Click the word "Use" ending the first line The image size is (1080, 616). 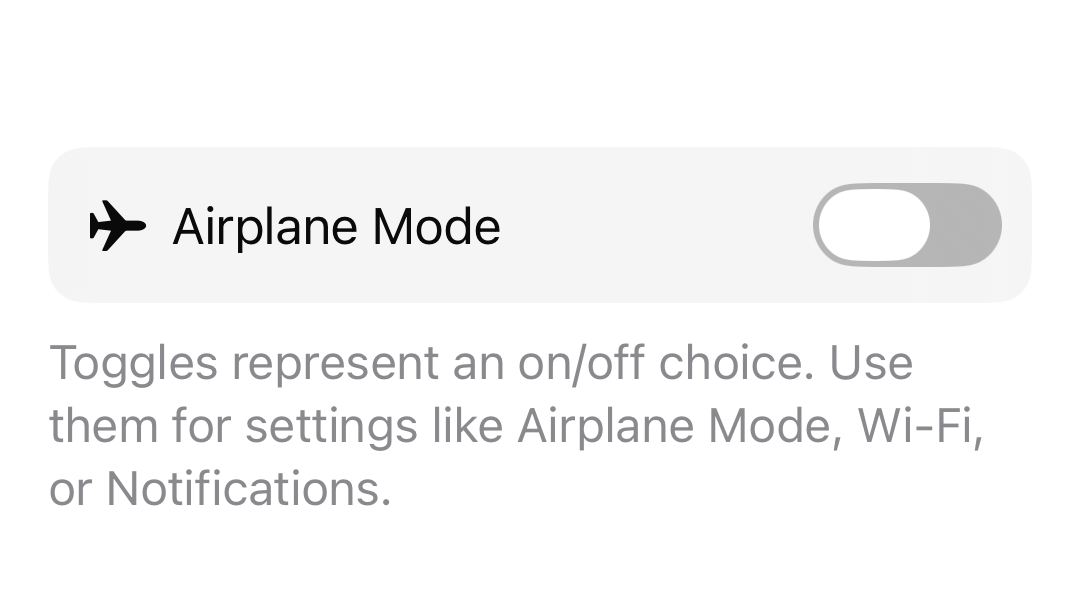(x=871, y=362)
